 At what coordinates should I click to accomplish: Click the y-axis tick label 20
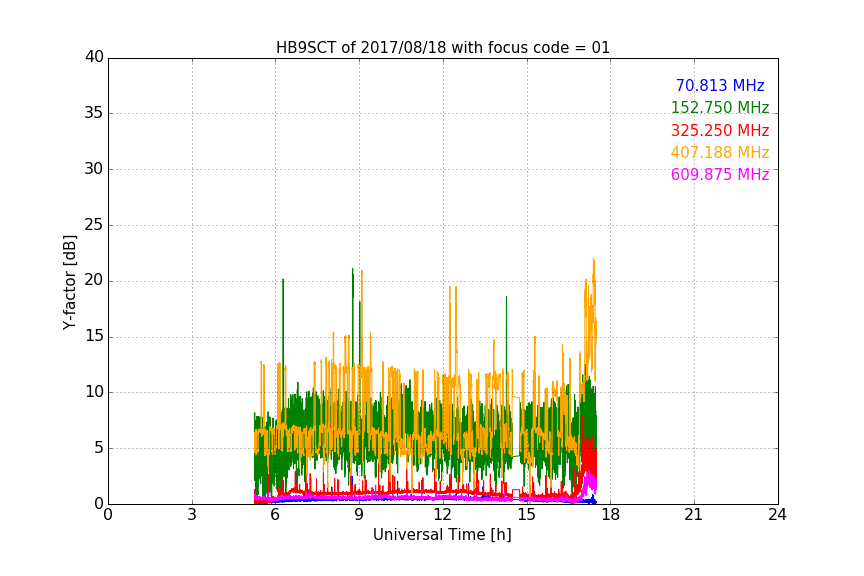[x=94, y=280]
